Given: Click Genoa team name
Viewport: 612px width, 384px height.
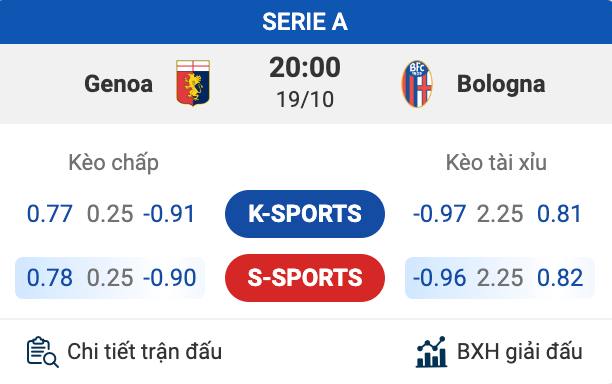Looking at the screenshot, I should click(118, 84).
